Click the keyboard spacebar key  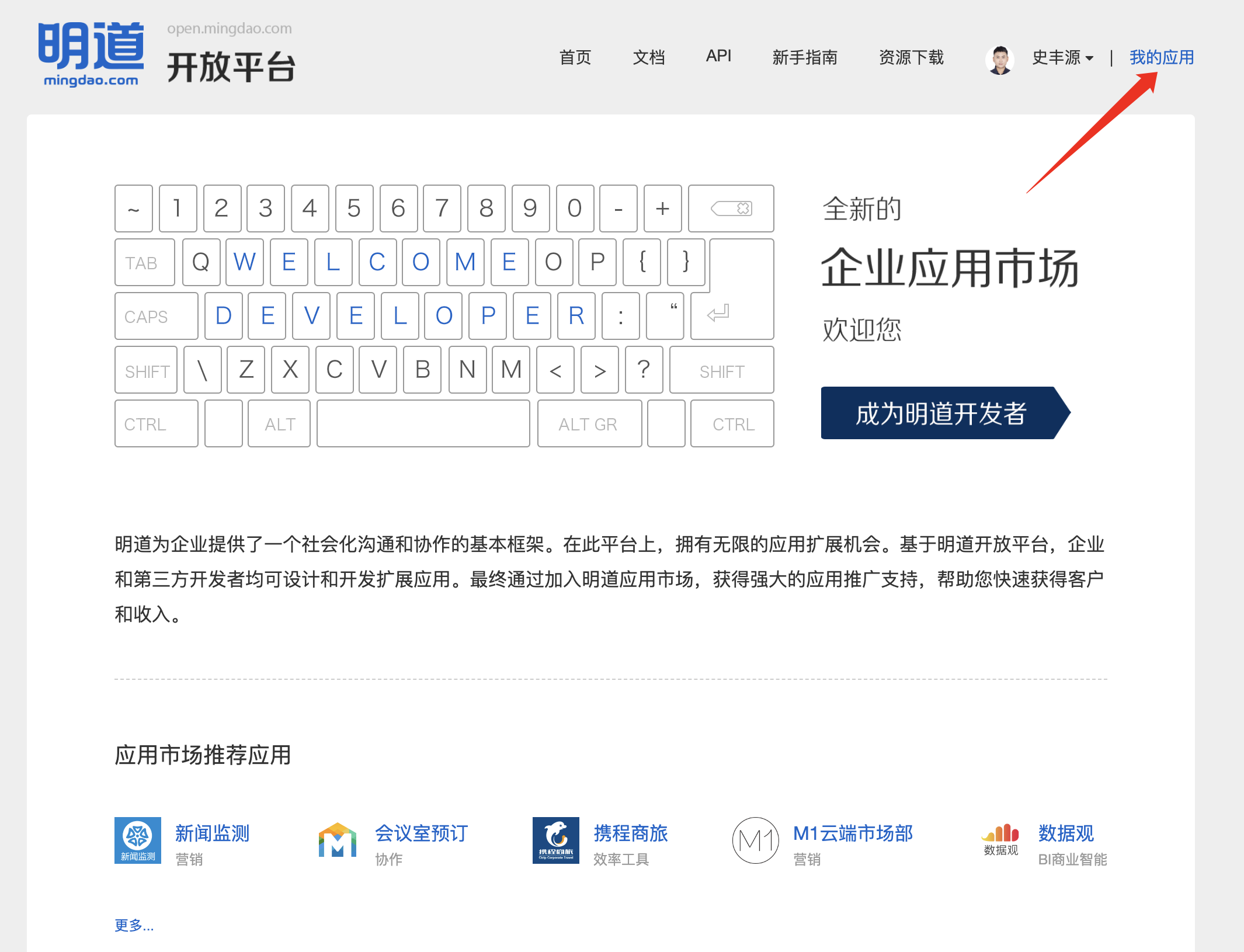coord(423,423)
